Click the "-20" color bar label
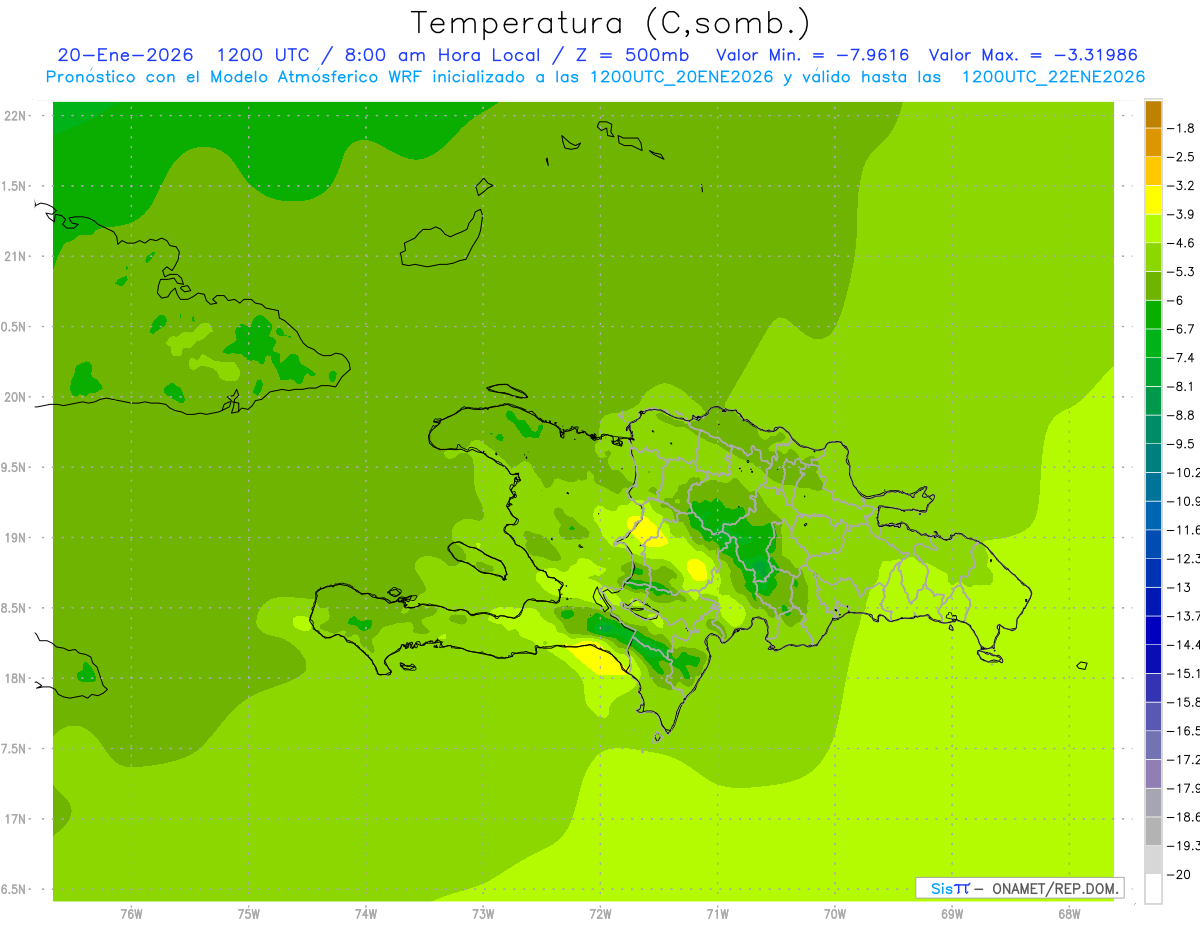The width and height of the screenshot is (1200, 927). 1180,874
